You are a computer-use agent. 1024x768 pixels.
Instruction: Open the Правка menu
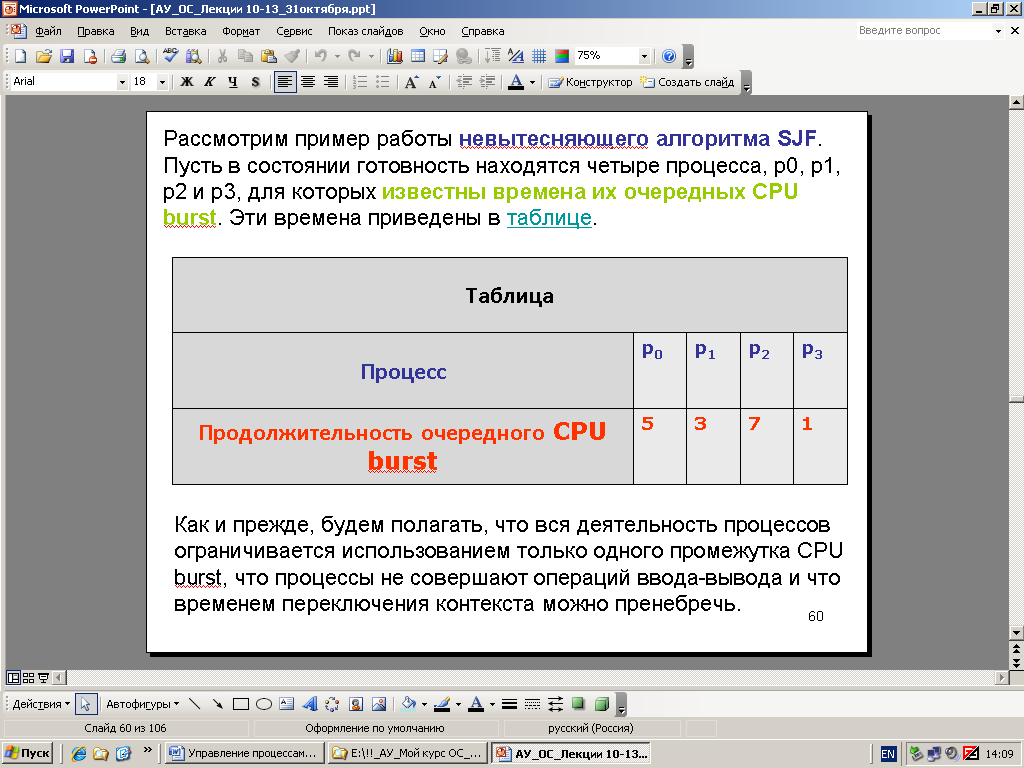pyautogui.click(x=95, y=31)
